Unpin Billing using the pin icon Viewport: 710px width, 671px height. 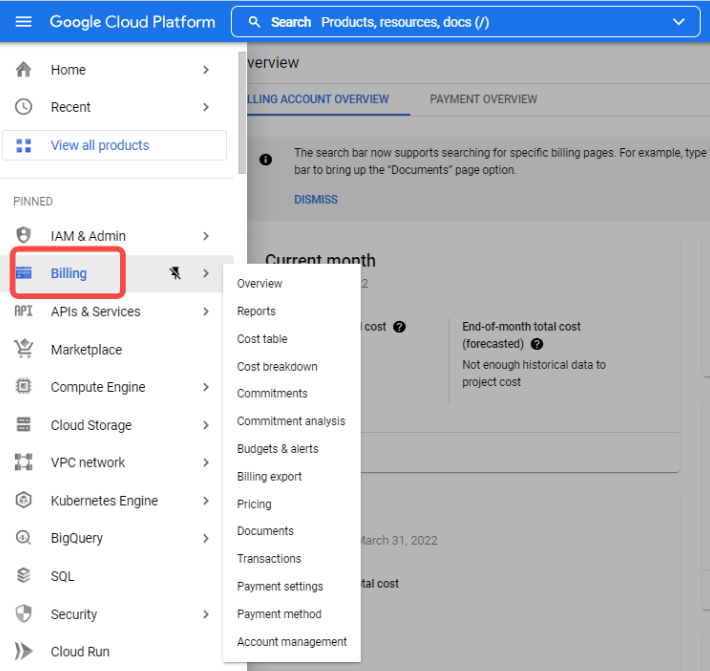point(175,273)
